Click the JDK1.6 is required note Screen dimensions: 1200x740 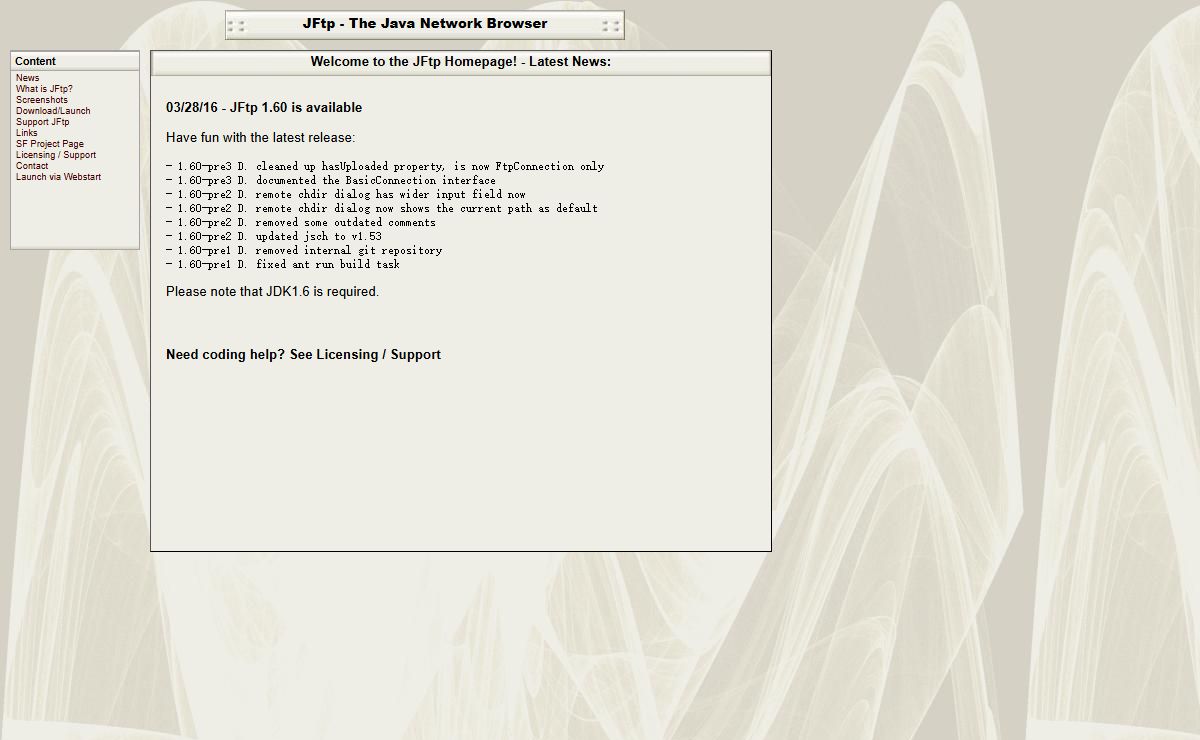(272, 292)
